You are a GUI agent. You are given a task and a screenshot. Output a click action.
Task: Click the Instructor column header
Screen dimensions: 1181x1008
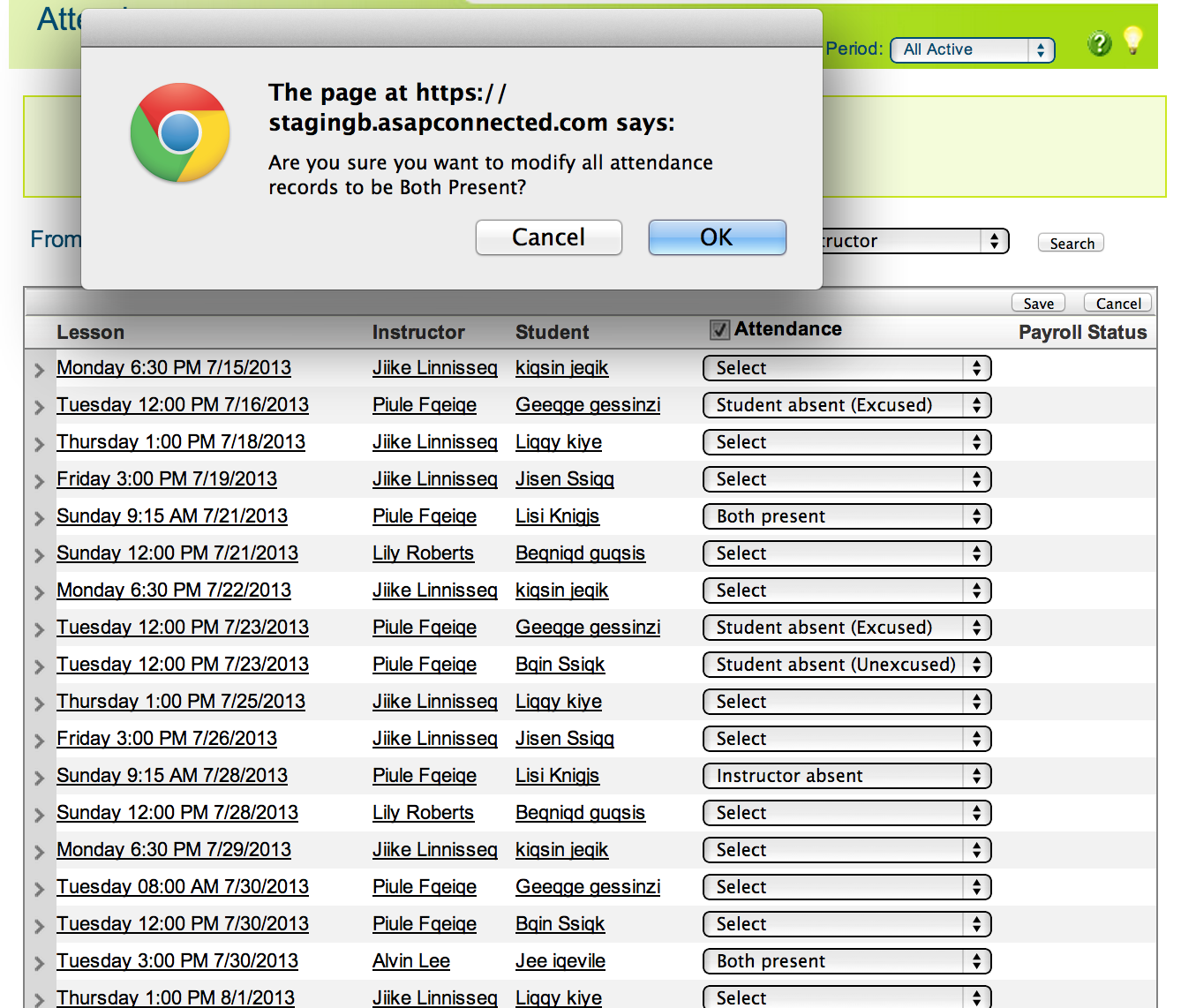tap(418, 333)
